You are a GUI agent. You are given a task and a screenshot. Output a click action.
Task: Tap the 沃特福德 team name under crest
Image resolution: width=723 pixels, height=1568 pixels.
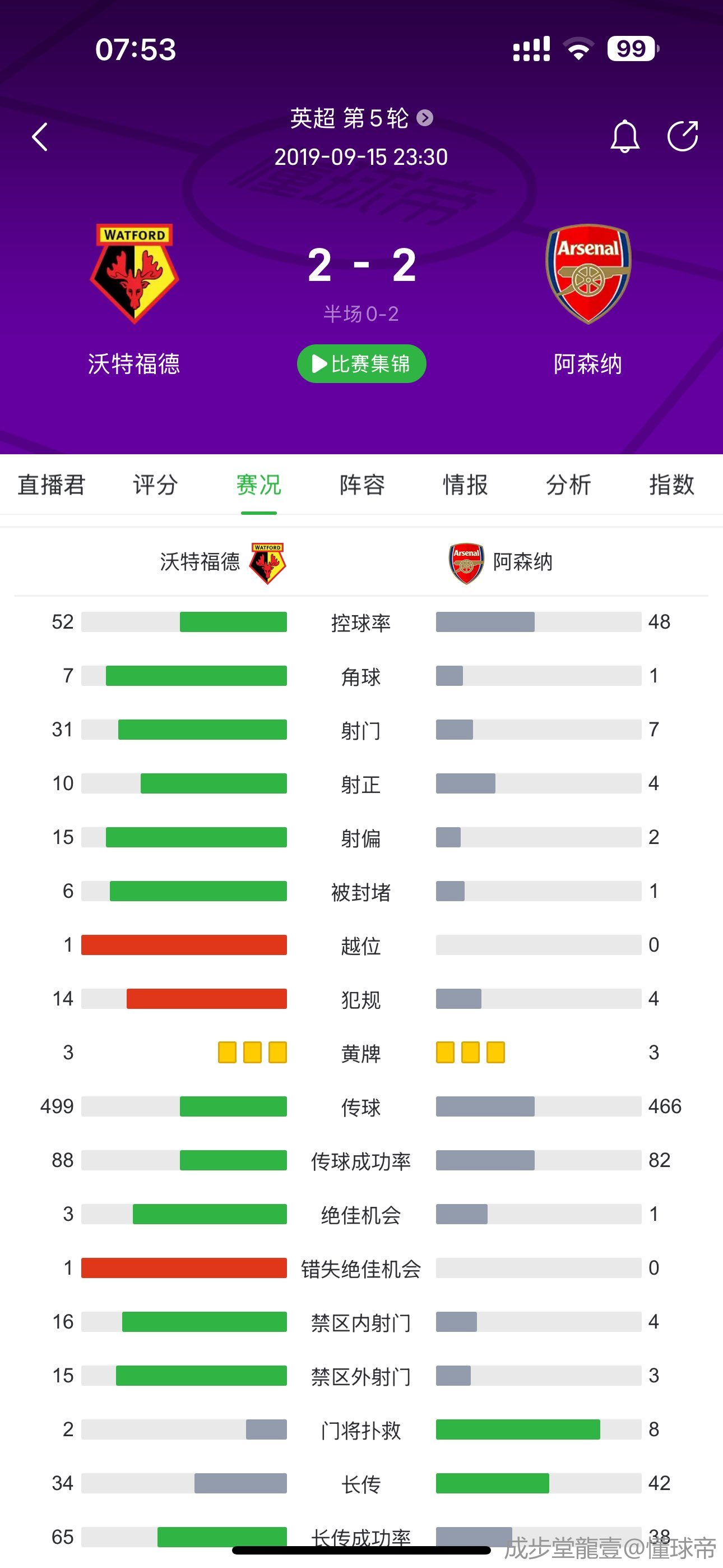tap(135, 364)
